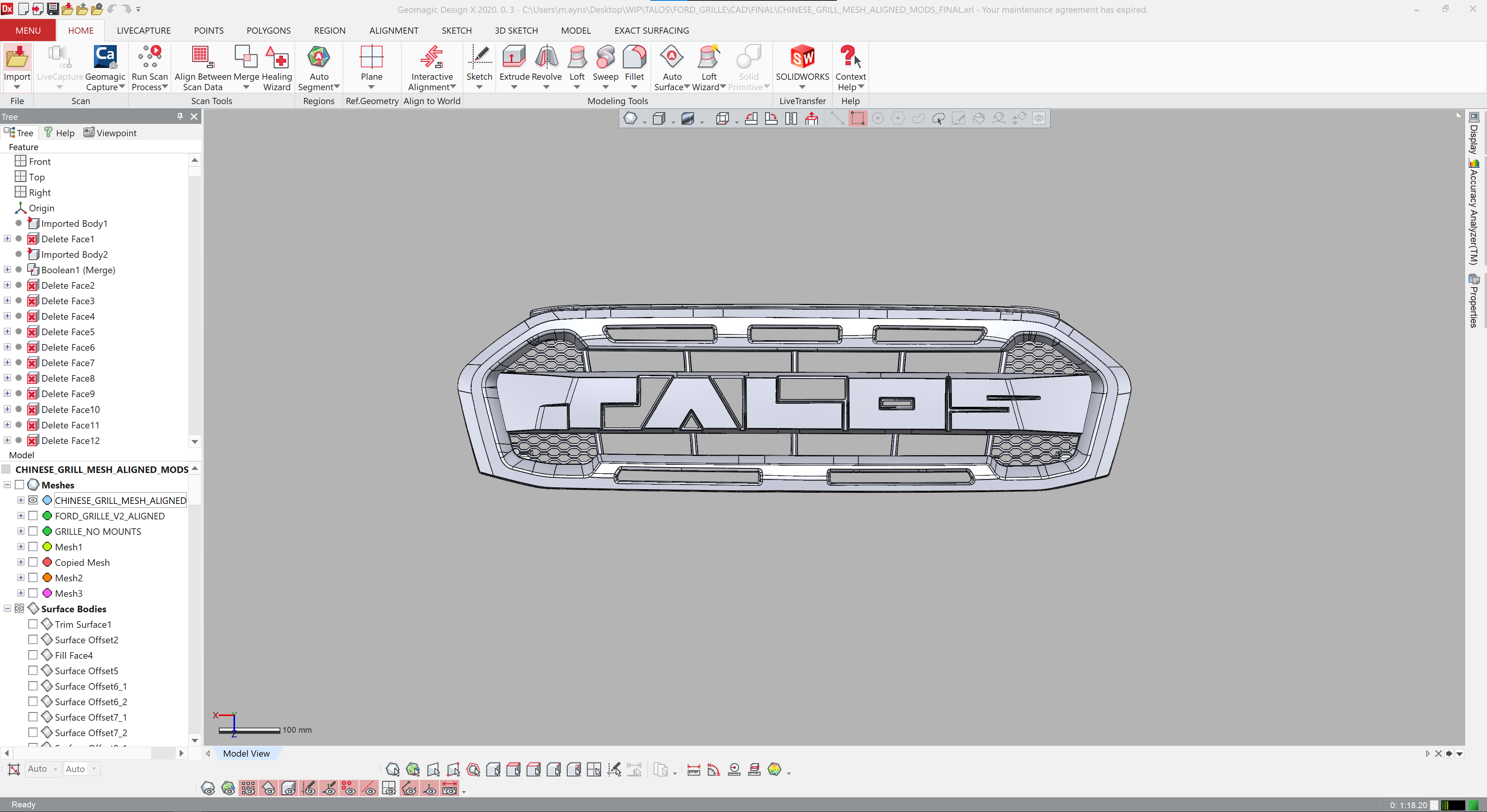Select Imported Body1 feature
Viewport: 1487px width, 812px height.
click(74, 223)
